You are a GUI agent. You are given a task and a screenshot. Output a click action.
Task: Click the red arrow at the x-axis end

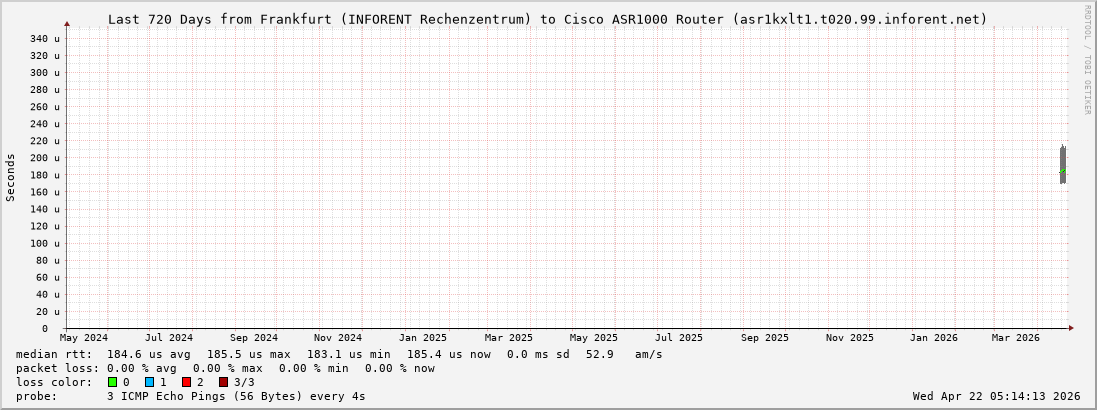1070,328
